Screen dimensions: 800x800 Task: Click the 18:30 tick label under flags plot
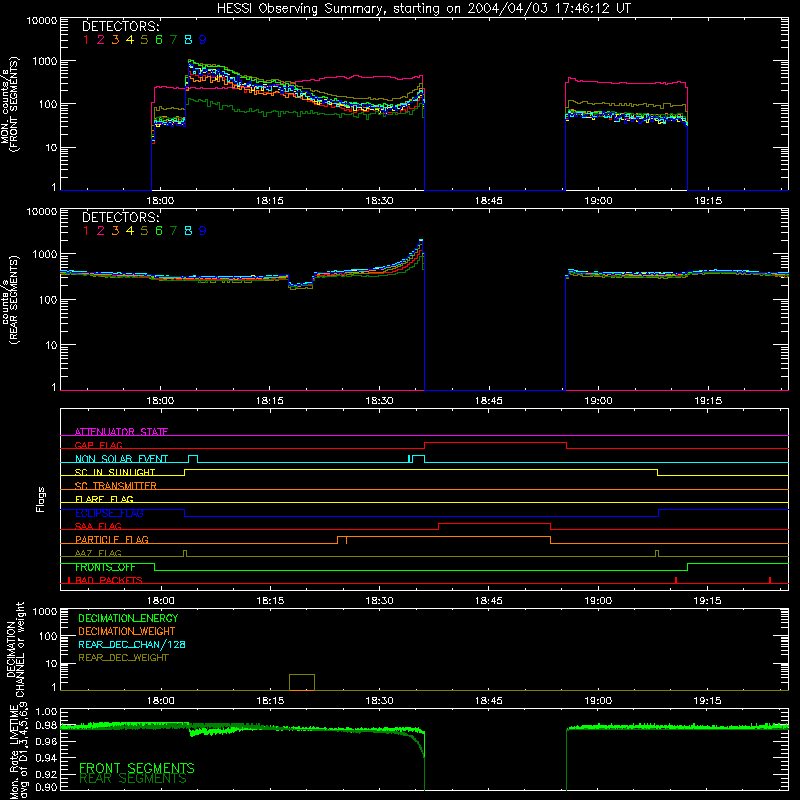[379, 601]
